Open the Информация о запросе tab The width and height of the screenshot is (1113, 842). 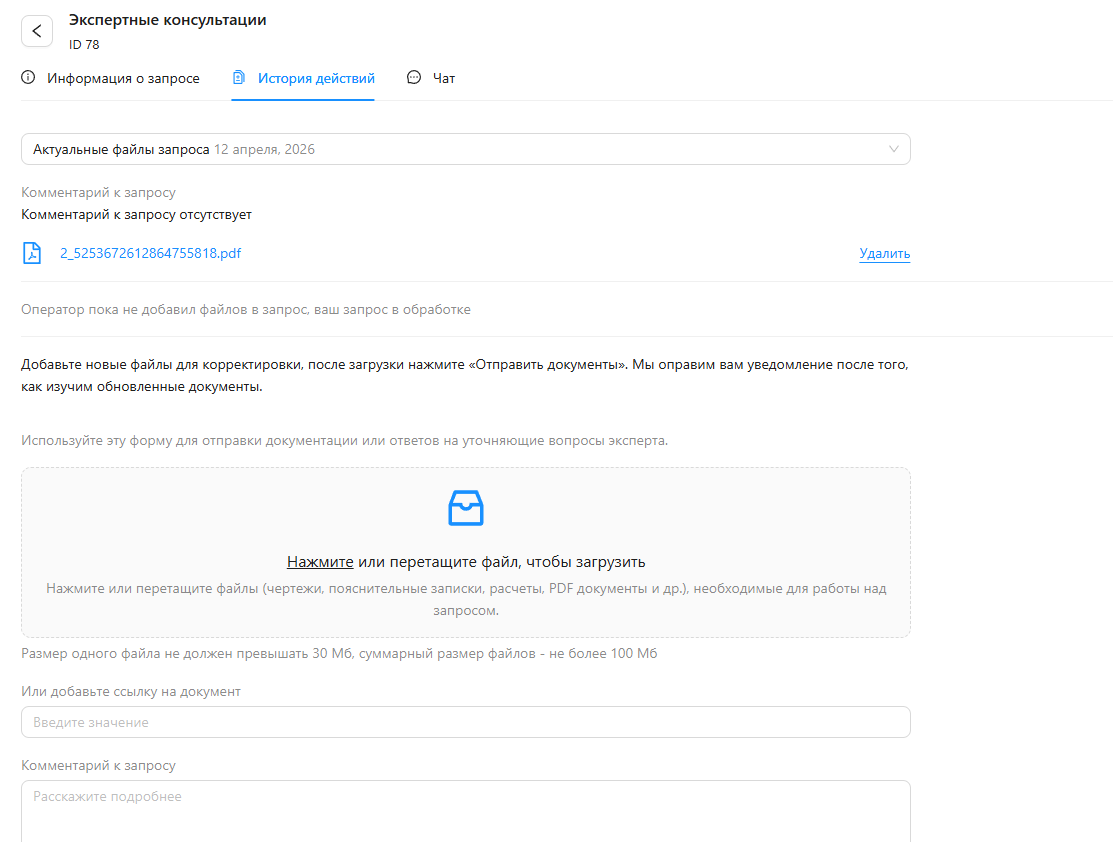(x=123, y=78)
